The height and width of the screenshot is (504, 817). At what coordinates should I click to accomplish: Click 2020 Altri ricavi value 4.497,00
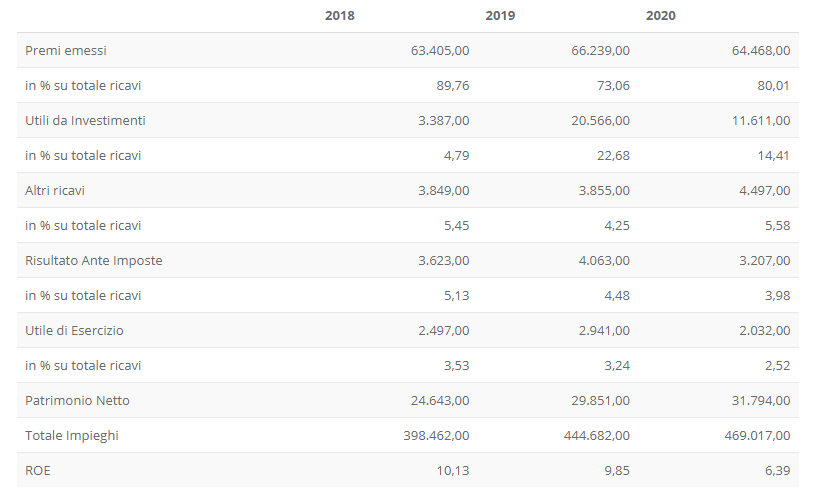[764, 190]
